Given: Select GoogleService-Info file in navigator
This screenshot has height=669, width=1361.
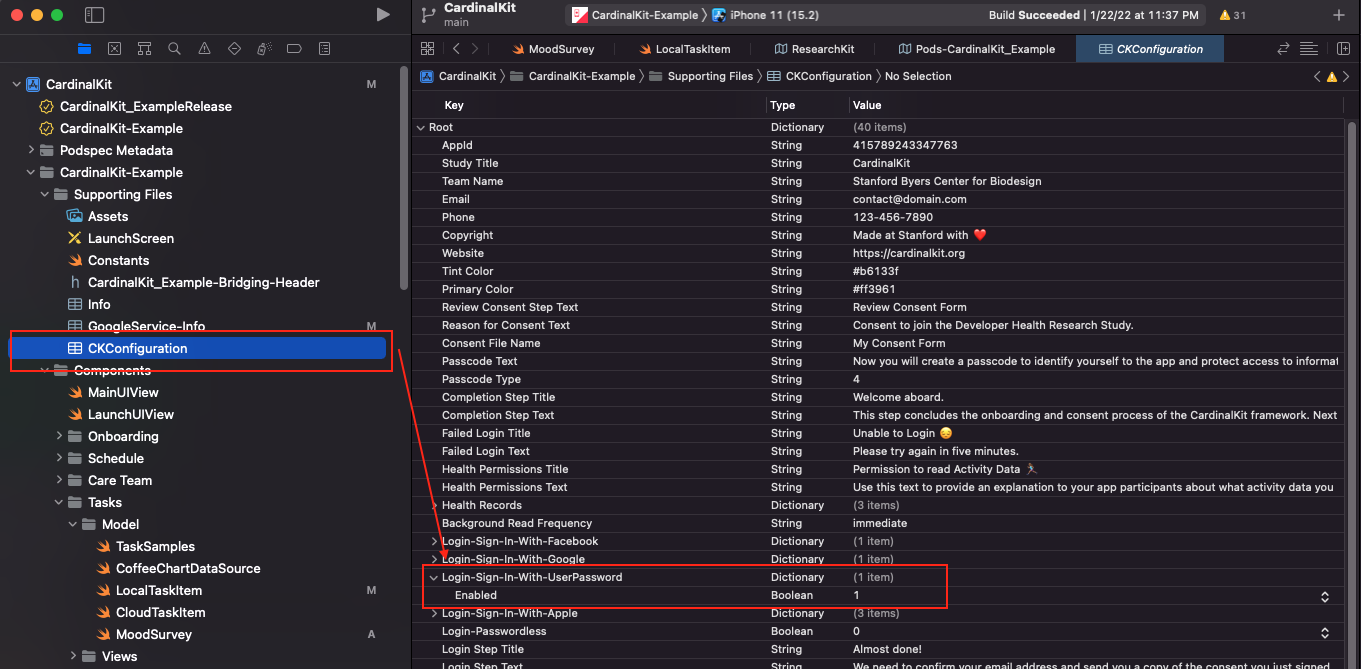Looking at the screenshot, I should (x=146, y=327).
